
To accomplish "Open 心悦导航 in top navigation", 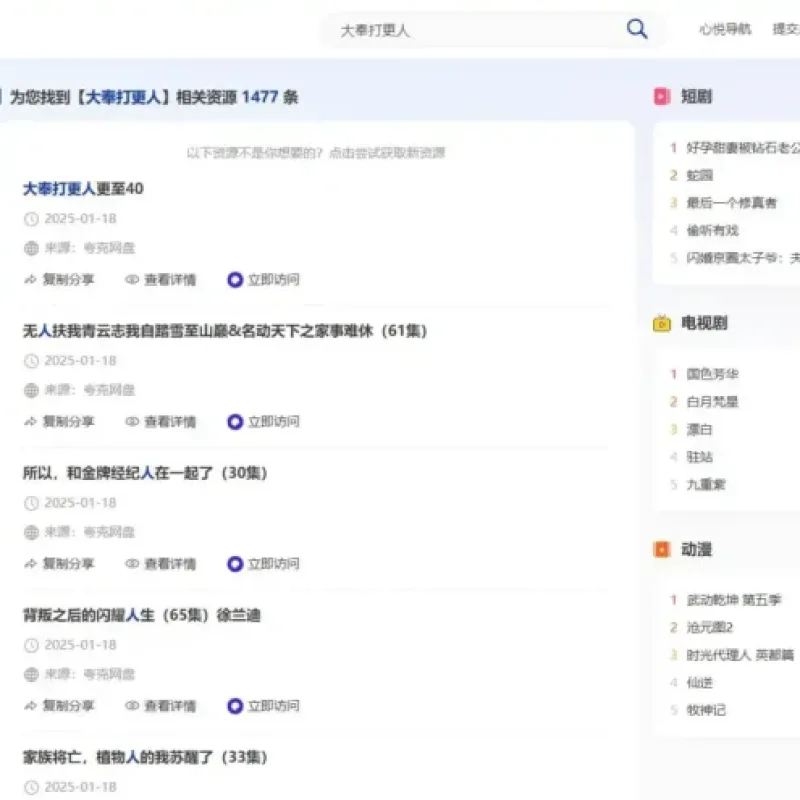I will click(x=725, y=29).
